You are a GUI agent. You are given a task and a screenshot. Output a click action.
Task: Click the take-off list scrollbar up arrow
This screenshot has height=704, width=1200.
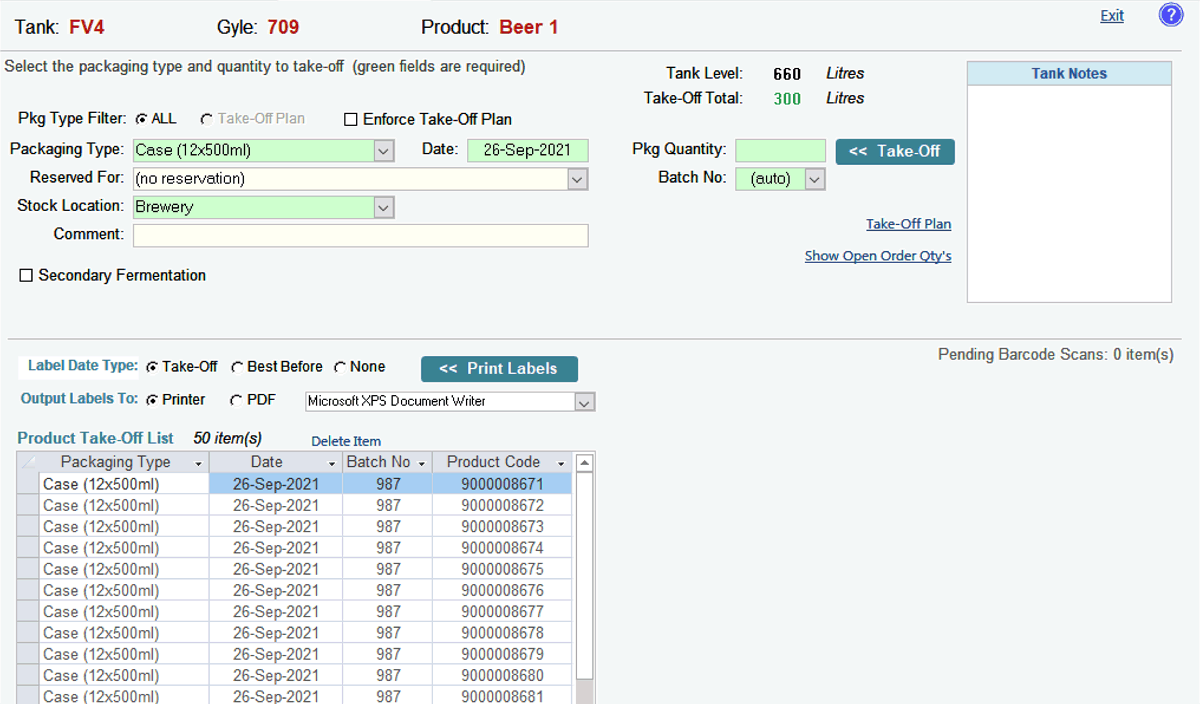pyautogui.click(x=585, y=463)
